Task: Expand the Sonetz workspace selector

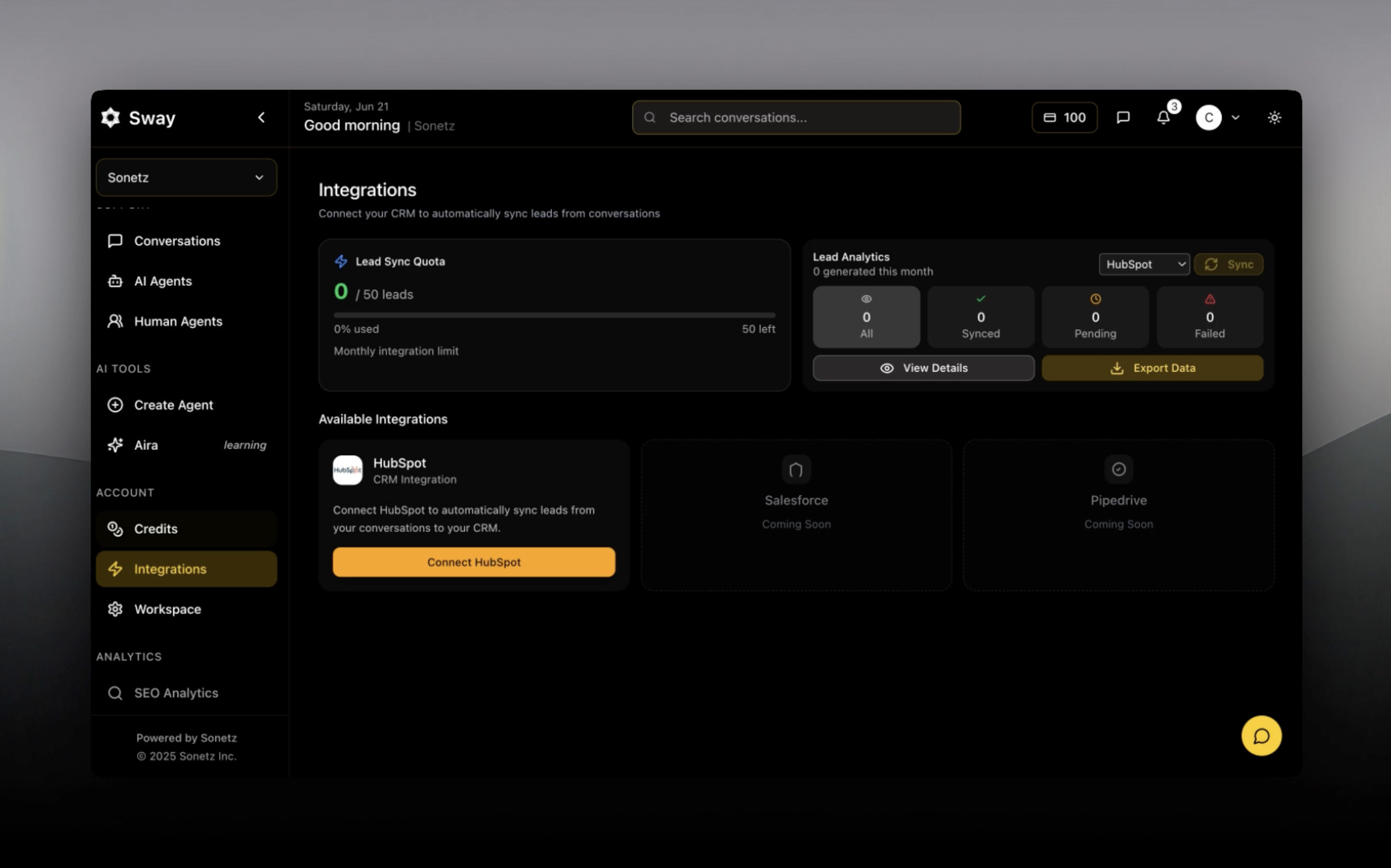Action: point(186,177)
